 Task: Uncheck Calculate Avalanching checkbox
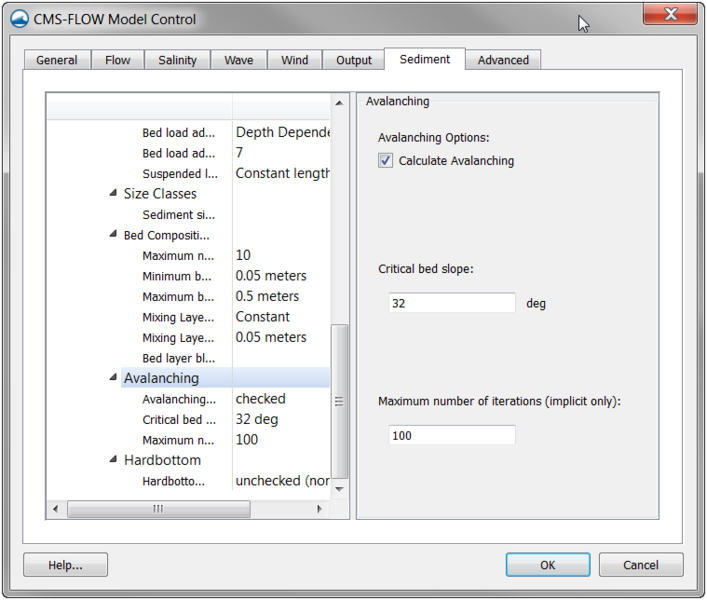tap(386, 160)
